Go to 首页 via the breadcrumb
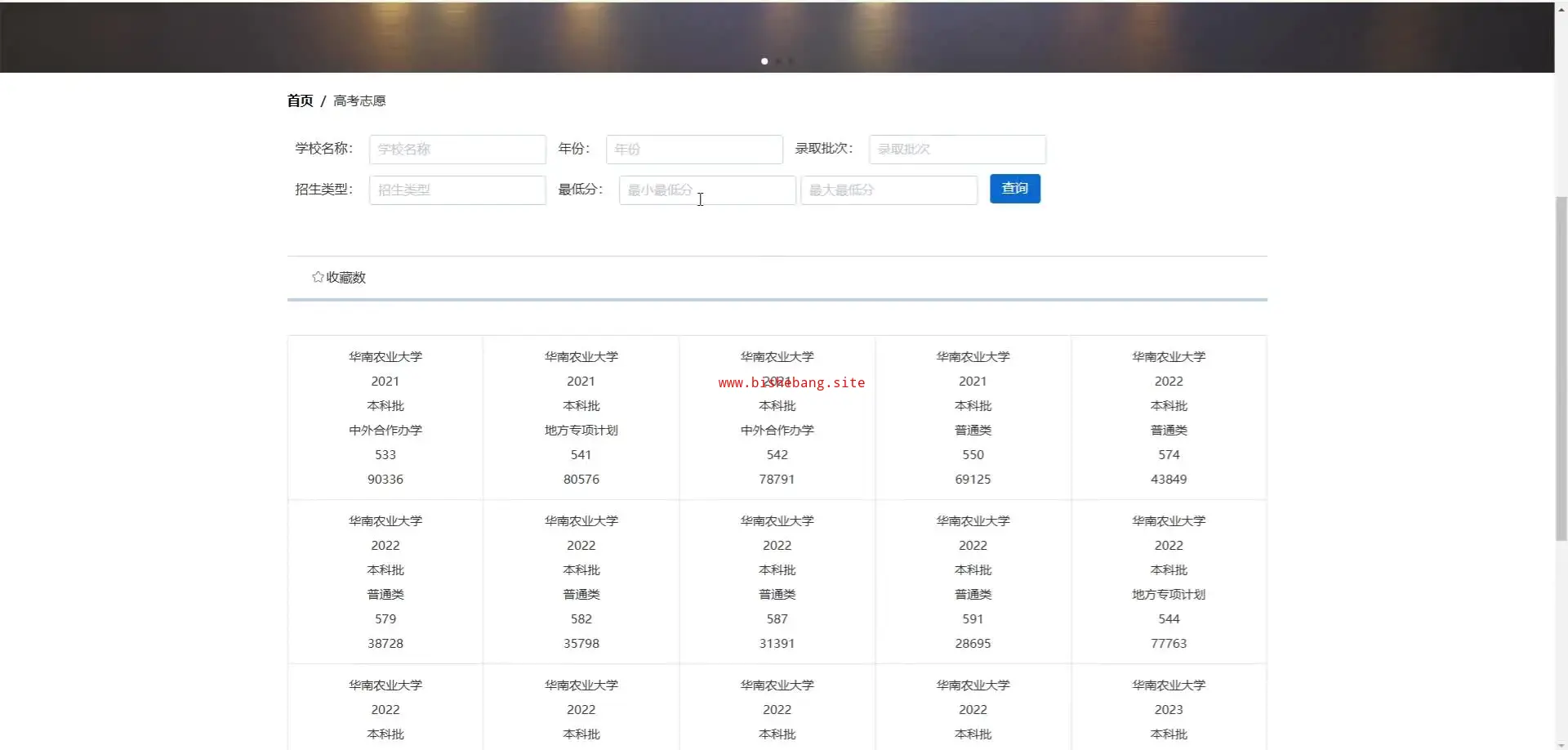Image resolution: width=1568 pixels, height=750 pixels. 300,100
